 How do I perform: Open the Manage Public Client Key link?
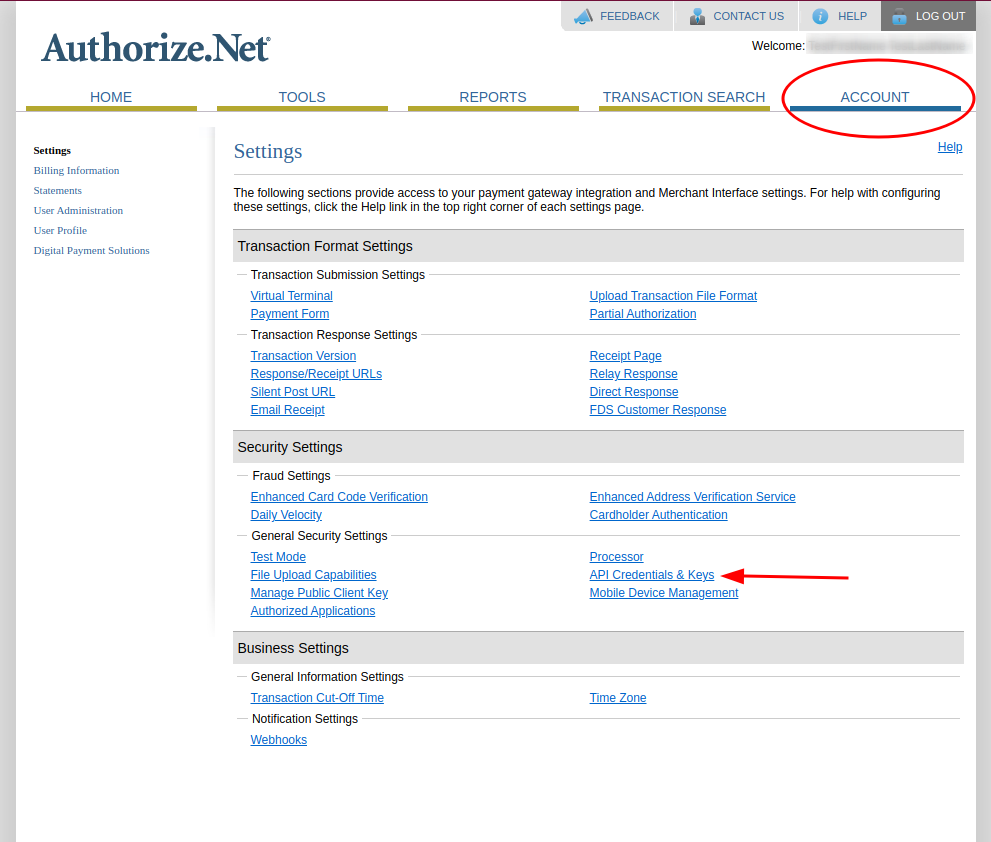pos(319,593)
